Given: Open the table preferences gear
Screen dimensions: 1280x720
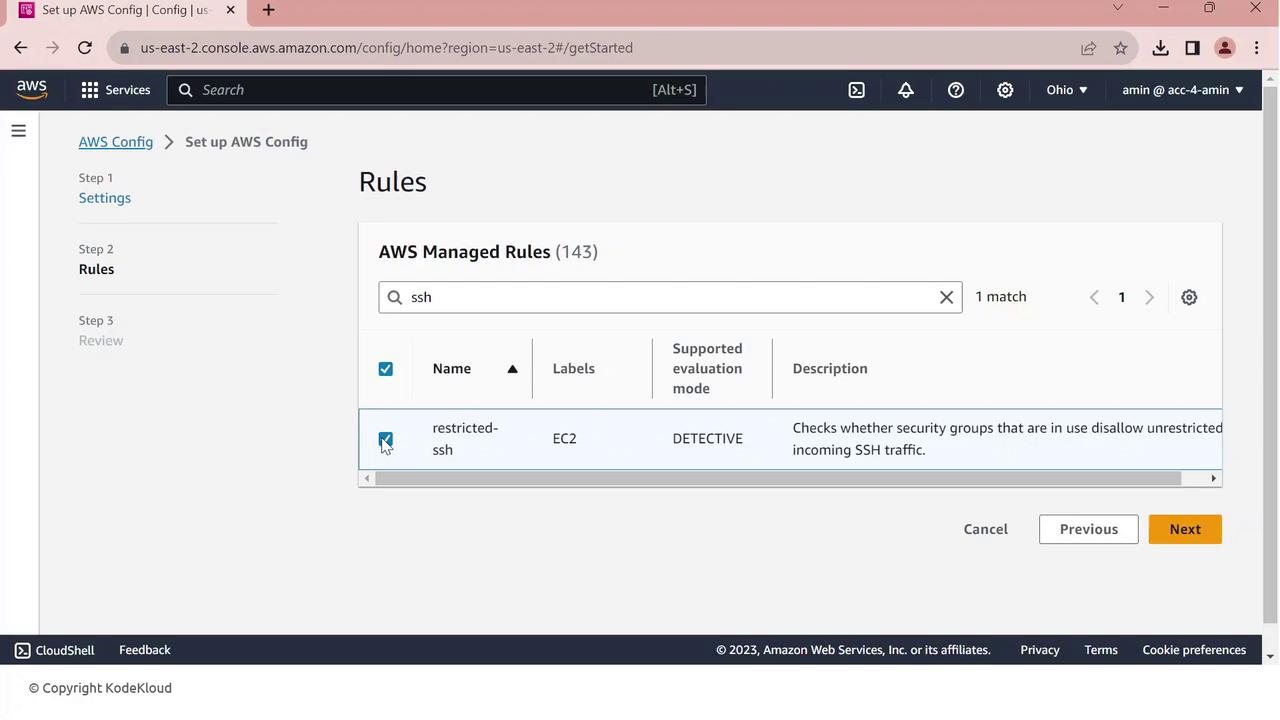Looking at the screenshot, I should tap(1189, 297).
